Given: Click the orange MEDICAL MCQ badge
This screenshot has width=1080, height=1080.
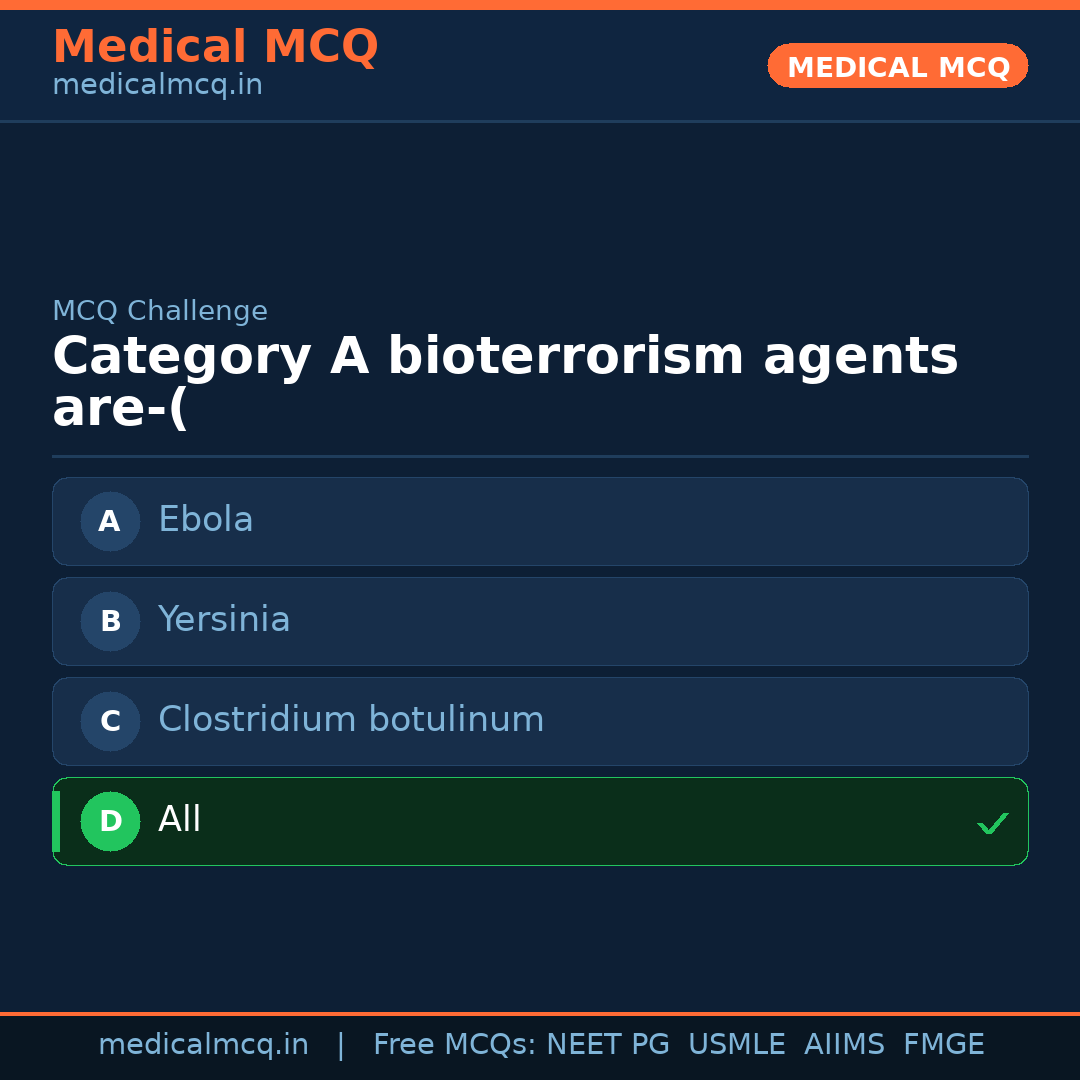Looking at the screenshot, I should point(897,66).
